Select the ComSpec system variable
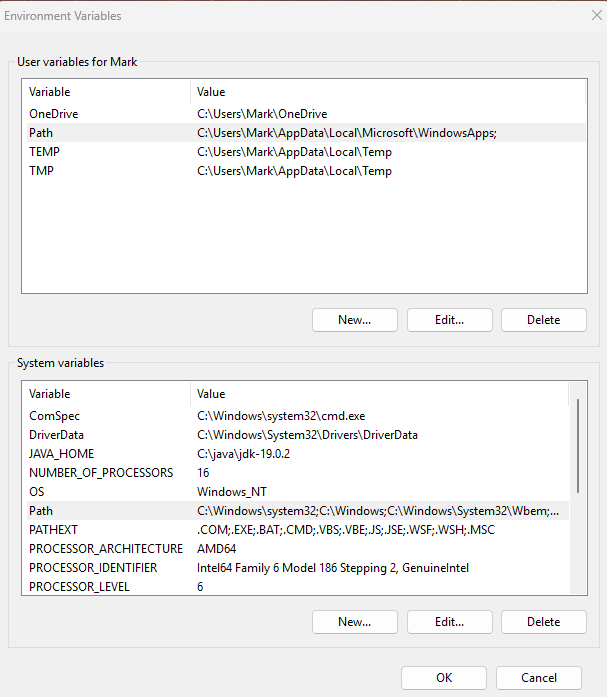The image size is (607, 697). click(55, 416)
